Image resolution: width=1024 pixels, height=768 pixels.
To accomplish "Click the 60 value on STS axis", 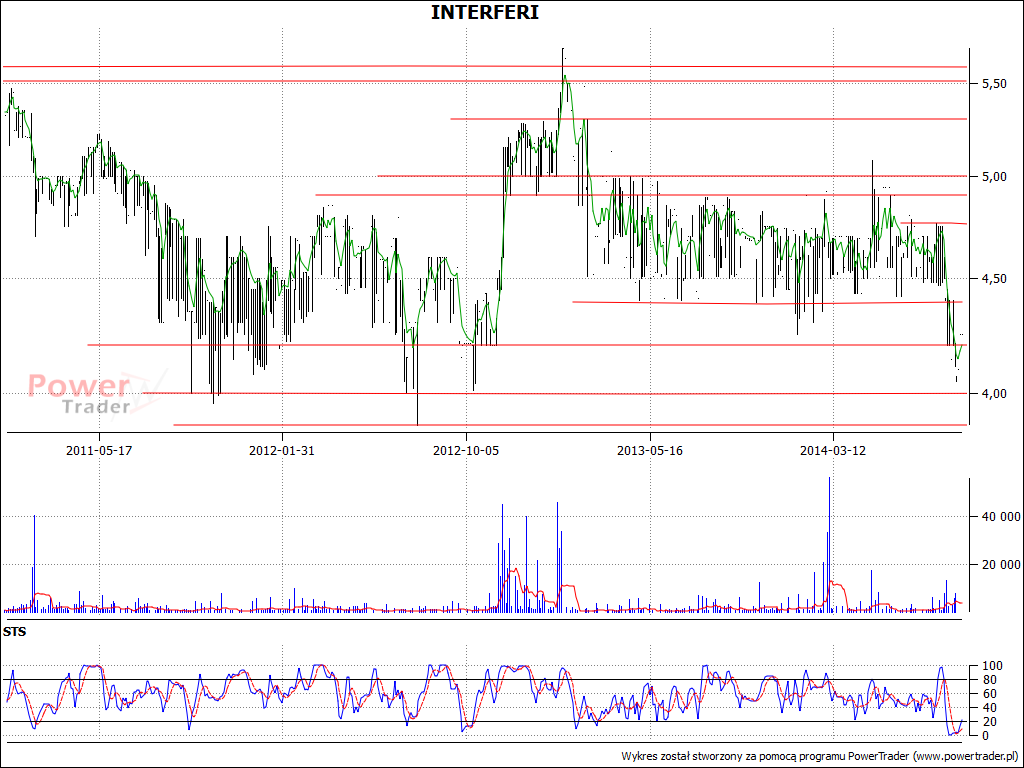I will tap(989, 694).
